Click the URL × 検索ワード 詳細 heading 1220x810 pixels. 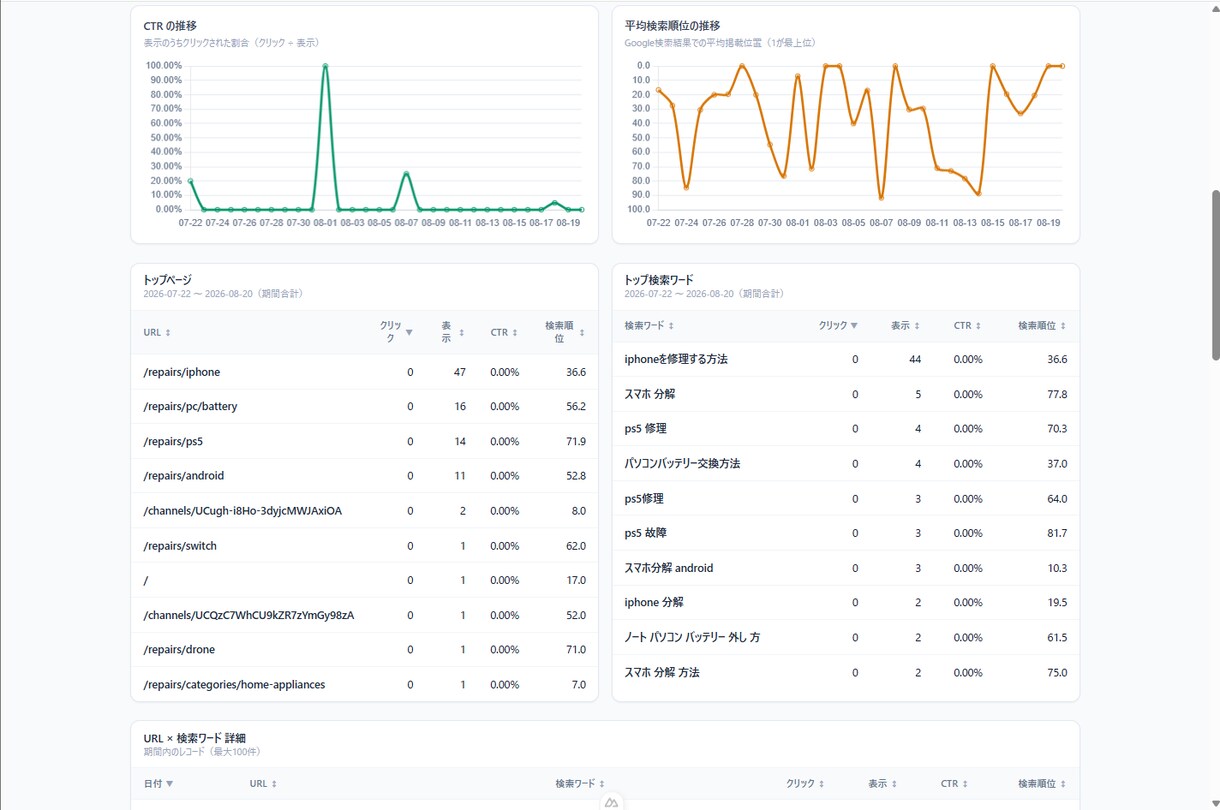[195, 738]
